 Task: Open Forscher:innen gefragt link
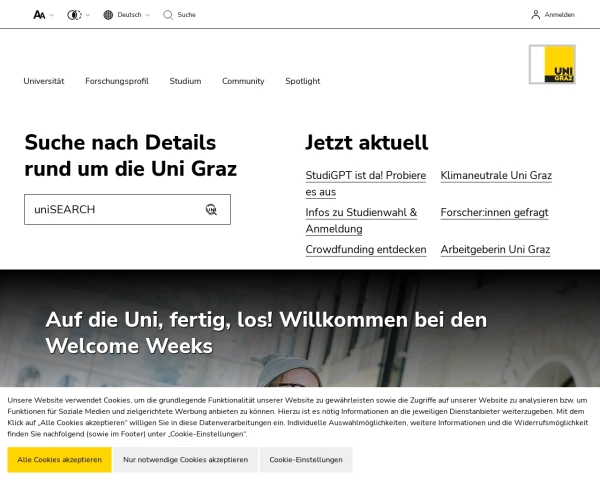494,212
